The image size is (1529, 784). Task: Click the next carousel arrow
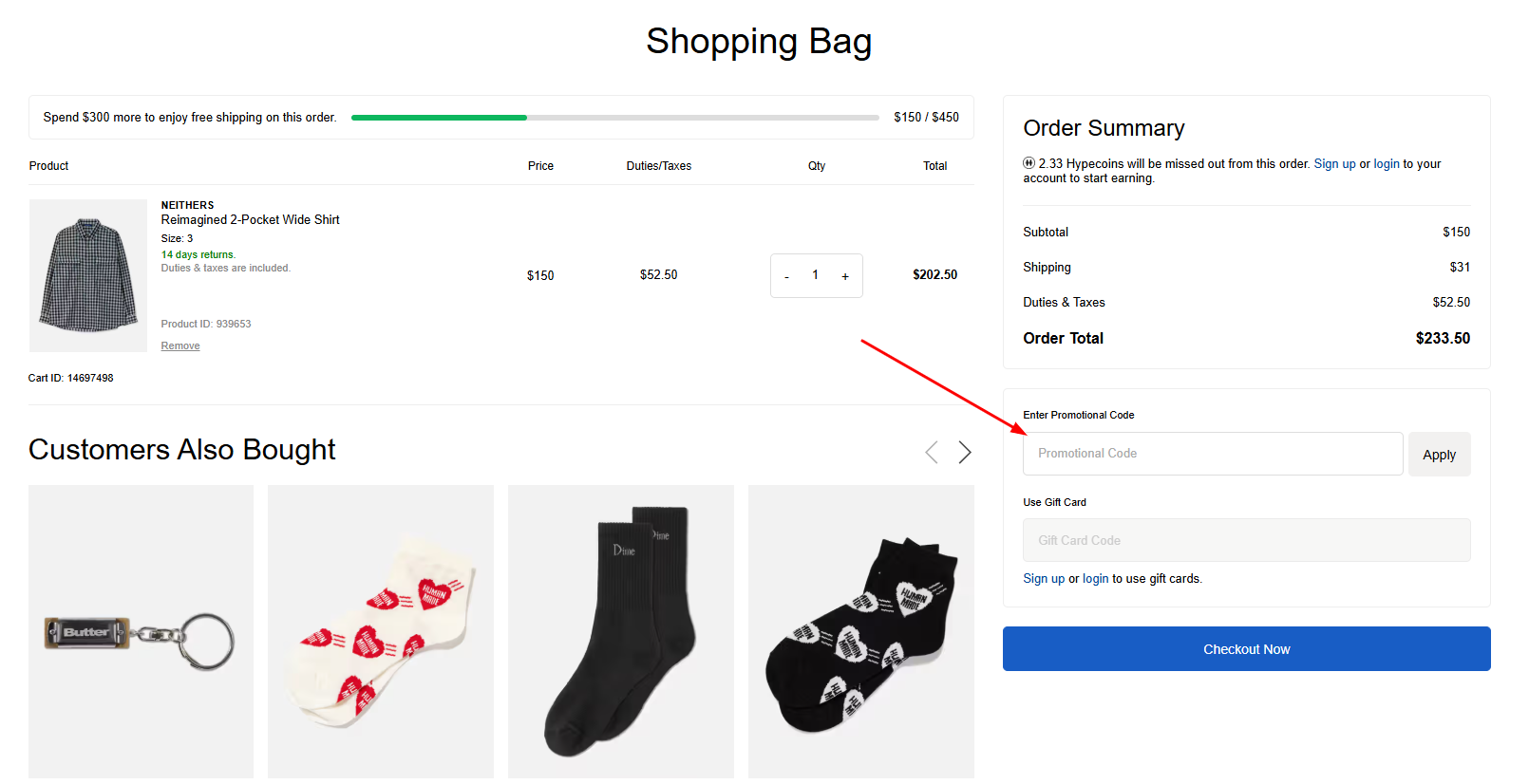pos(965,453)
